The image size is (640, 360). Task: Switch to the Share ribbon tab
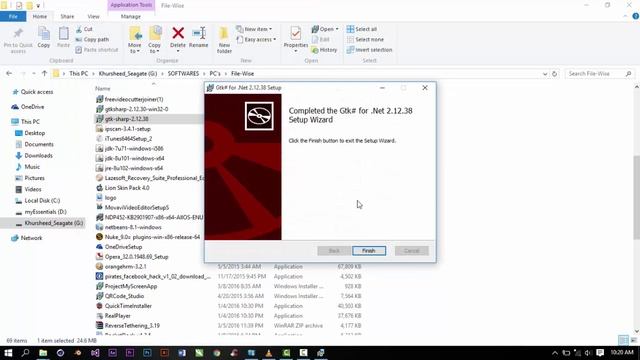(67, 16)
